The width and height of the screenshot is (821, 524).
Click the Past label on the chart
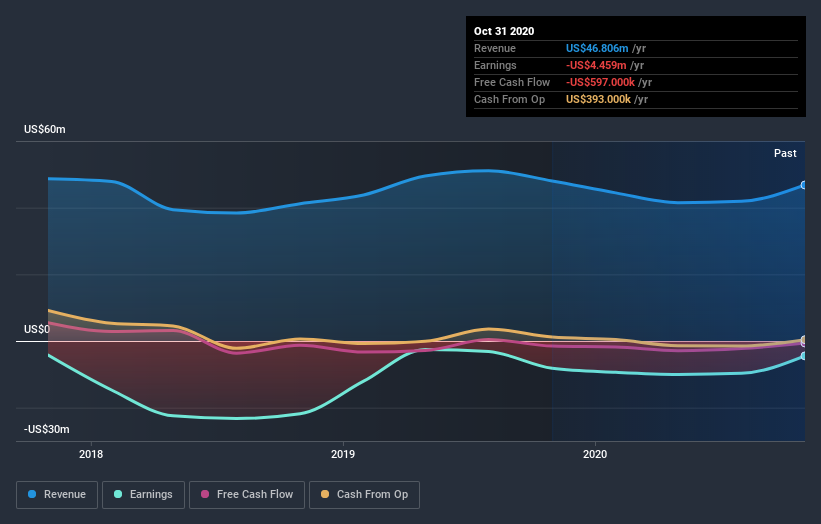point(785,153)
